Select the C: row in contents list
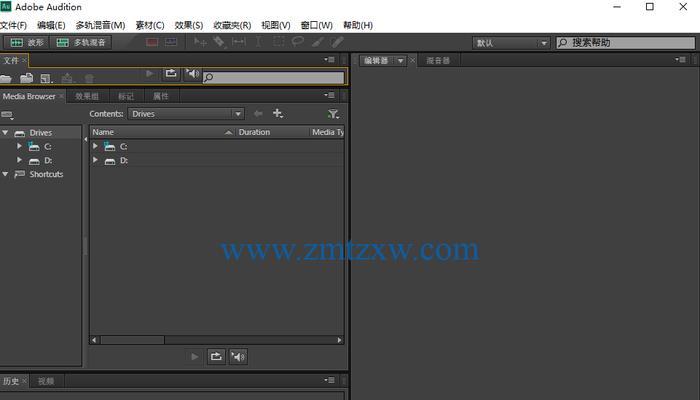The height and width of the screenshot is (400, 700). [x=217, y=146]
